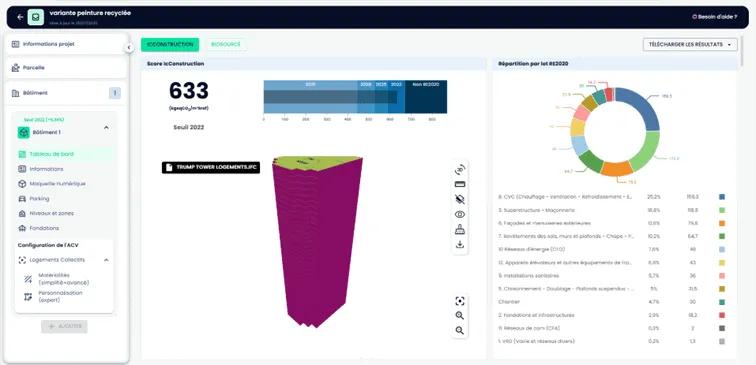Click the Logements Collectifs icon
The width and height of the screenshot is (756, 365).
coord(22,260)
